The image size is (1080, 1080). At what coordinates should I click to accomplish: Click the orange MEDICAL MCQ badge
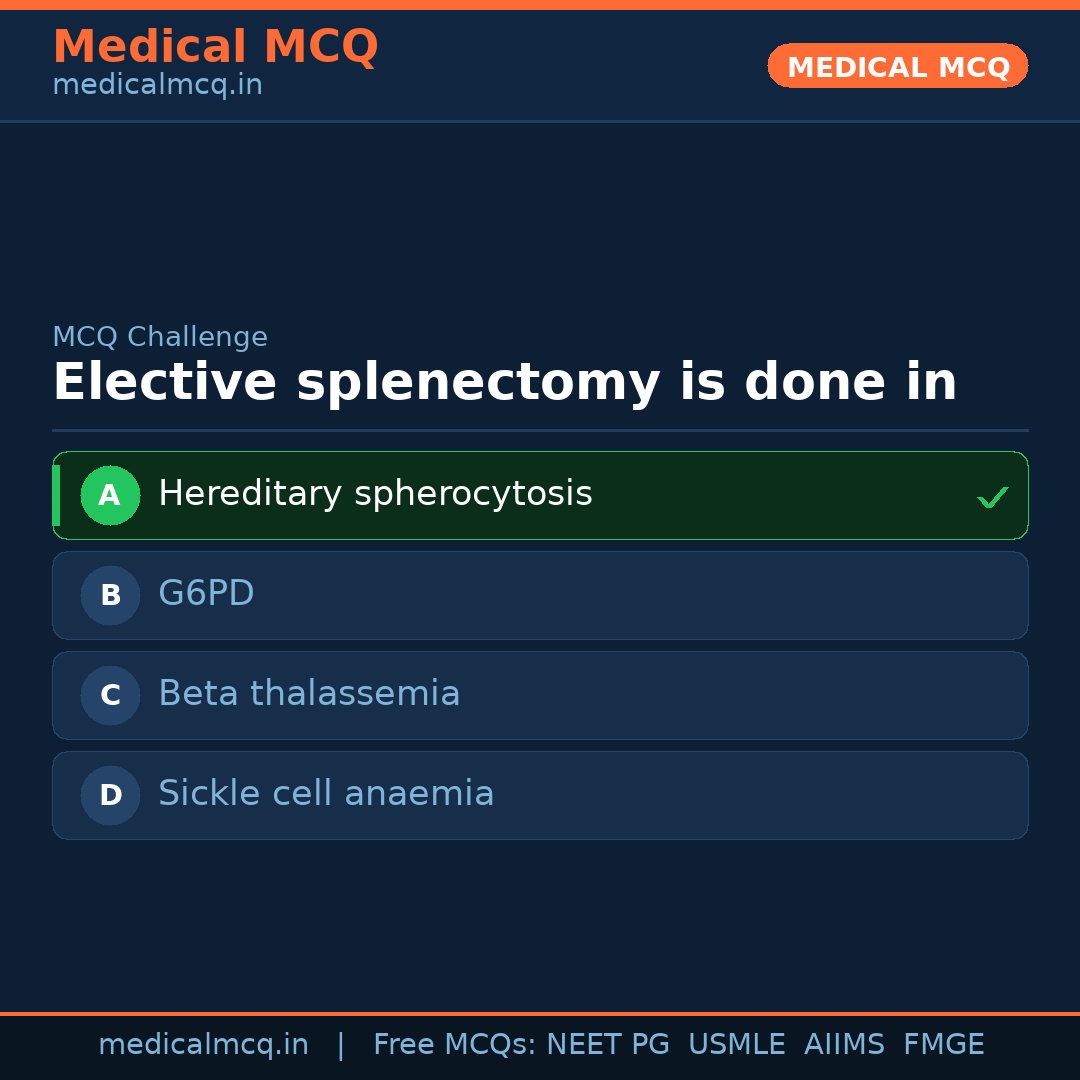coord(897,67)
